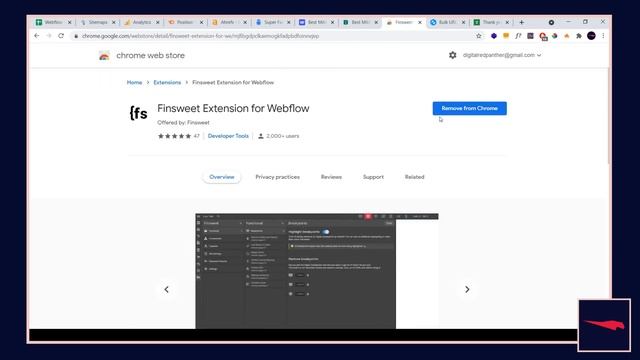
Task: Show previous screenshot with left arrow
Action: tap(167, 289)
